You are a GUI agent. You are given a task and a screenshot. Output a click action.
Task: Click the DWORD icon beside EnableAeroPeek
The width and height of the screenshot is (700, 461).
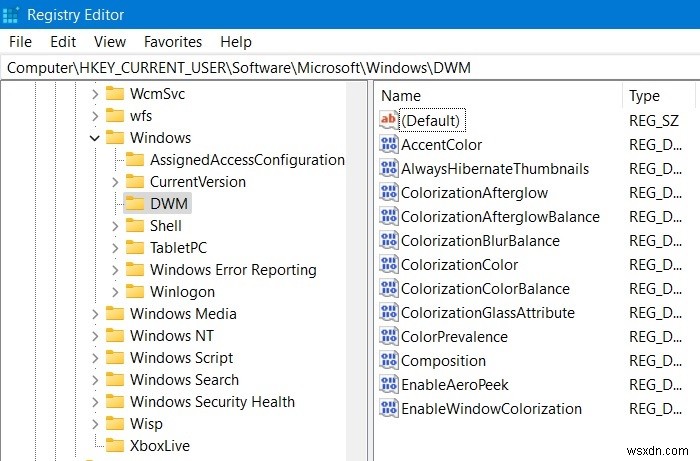(388, 385)
